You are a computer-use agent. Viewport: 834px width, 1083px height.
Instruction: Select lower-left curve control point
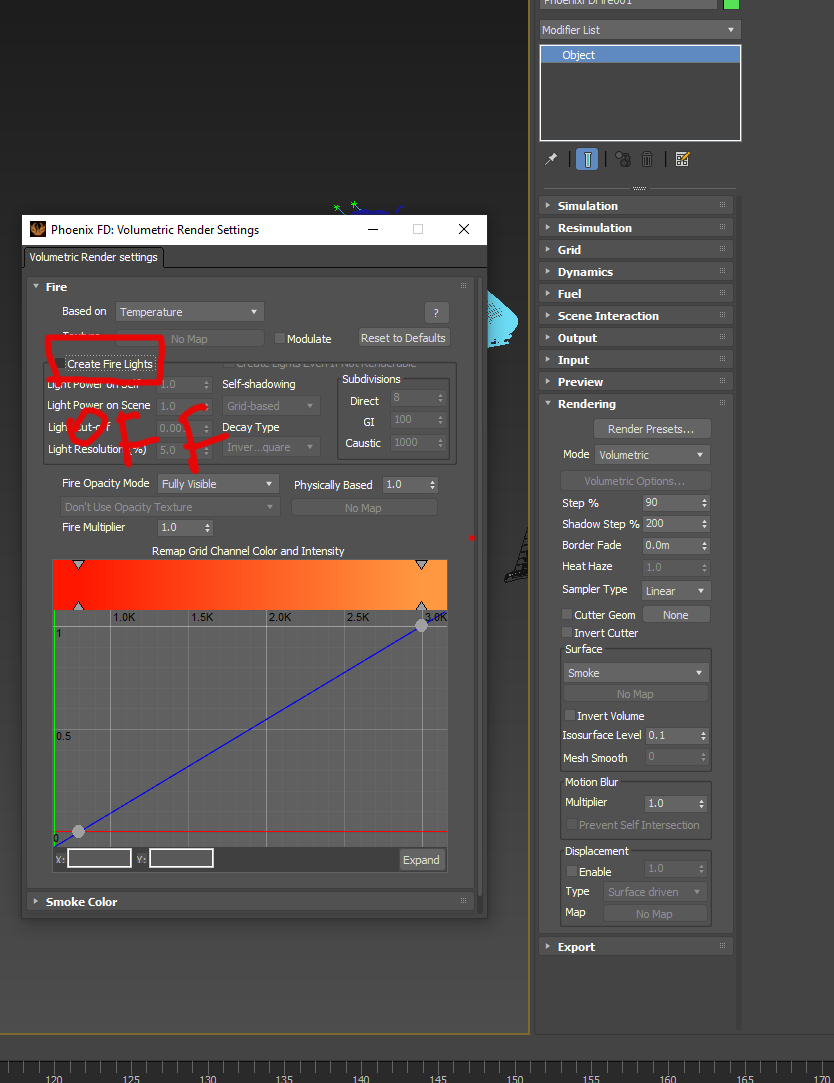click(78, 831)
